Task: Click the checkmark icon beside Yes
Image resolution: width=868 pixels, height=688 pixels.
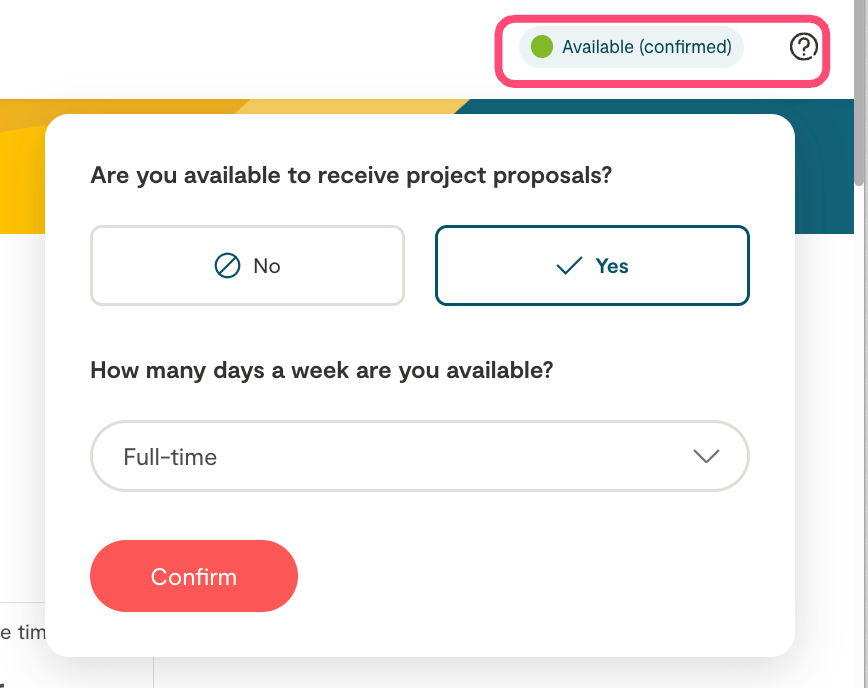Action: [x=569, y=266]
